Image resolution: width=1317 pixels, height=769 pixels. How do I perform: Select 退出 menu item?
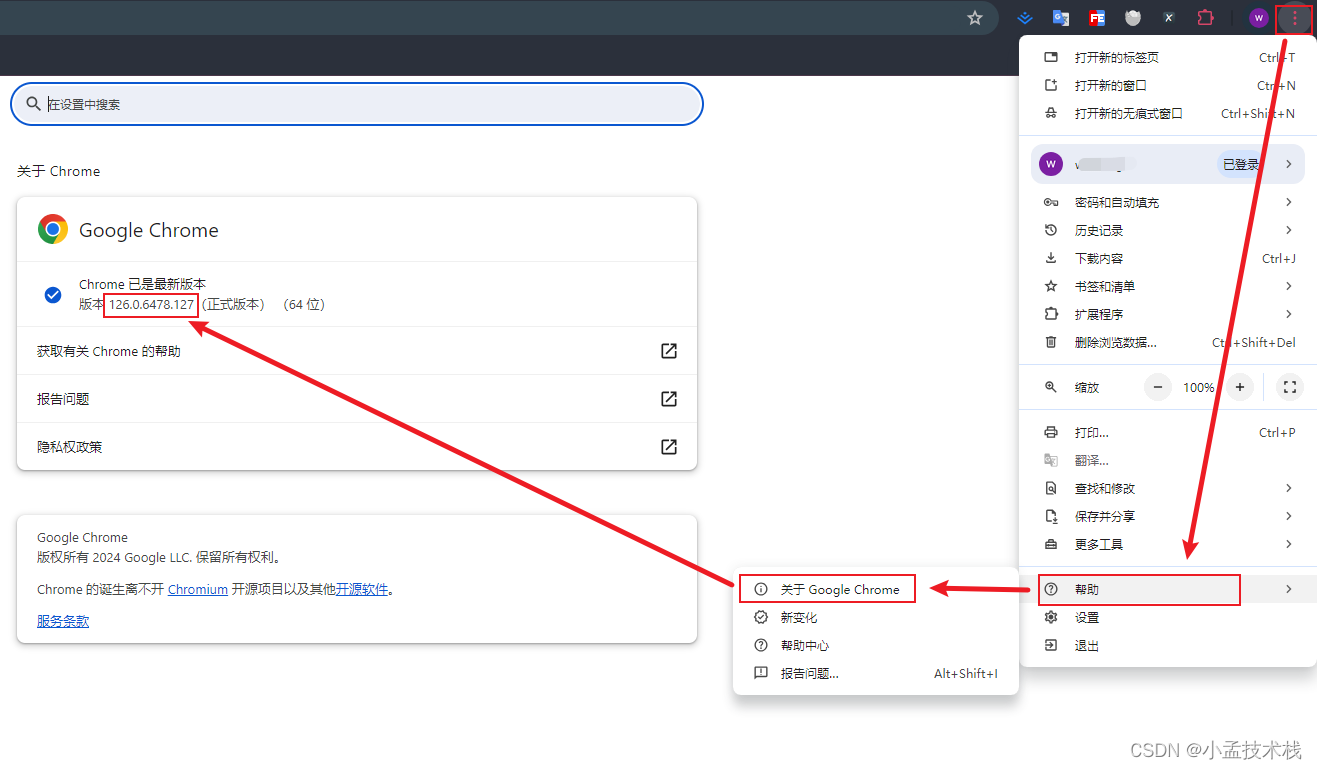coord(1168,645)
